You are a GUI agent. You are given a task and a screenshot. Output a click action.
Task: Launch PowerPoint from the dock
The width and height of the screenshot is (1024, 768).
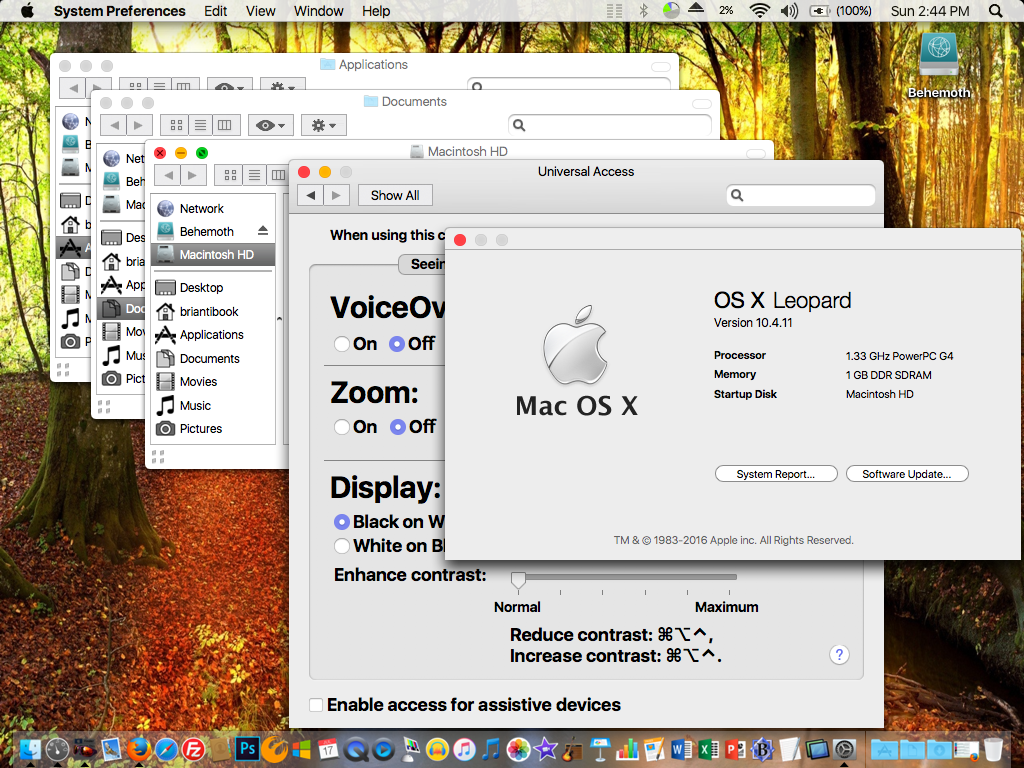pyautogui.click(x=735, y=749)
